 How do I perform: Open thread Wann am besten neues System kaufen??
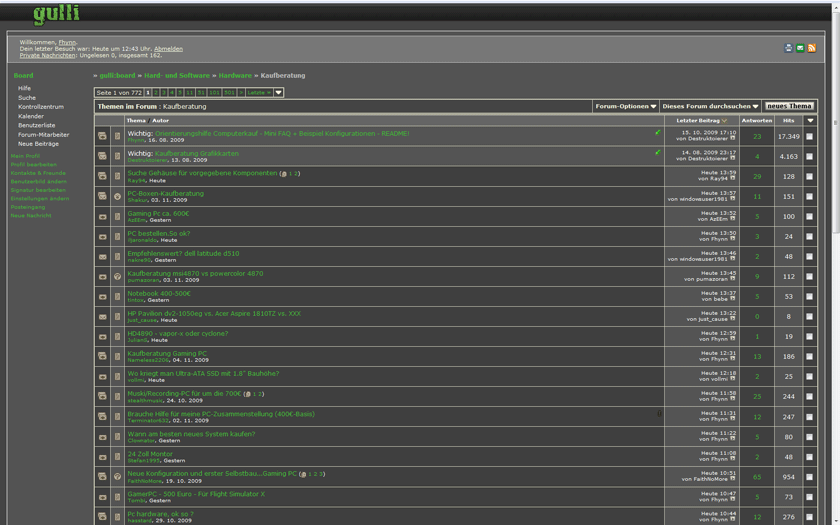191,434
